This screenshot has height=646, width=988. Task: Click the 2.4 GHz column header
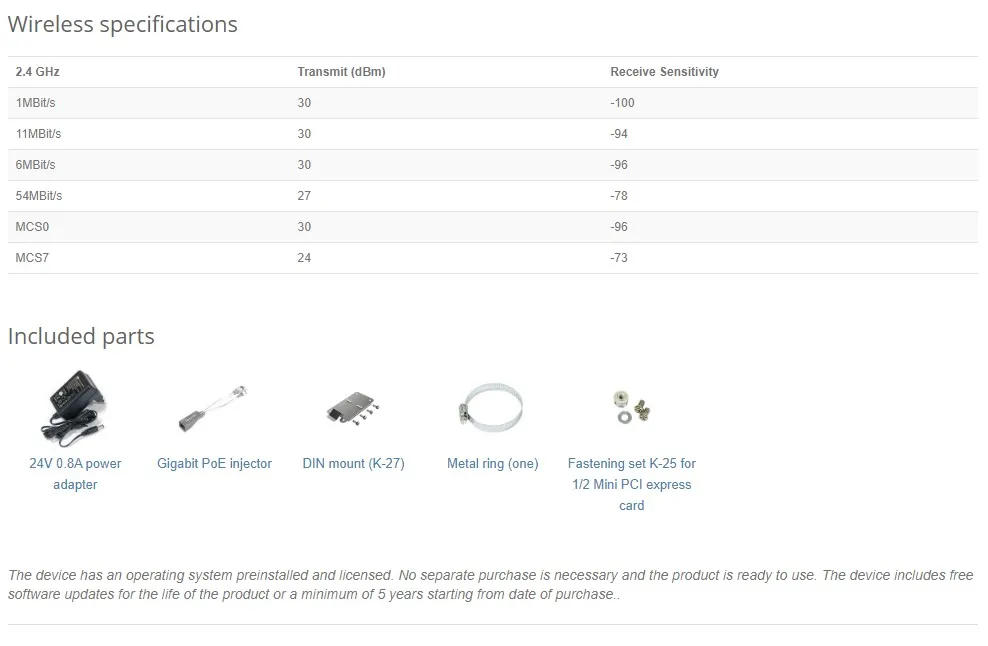(38, 72)
